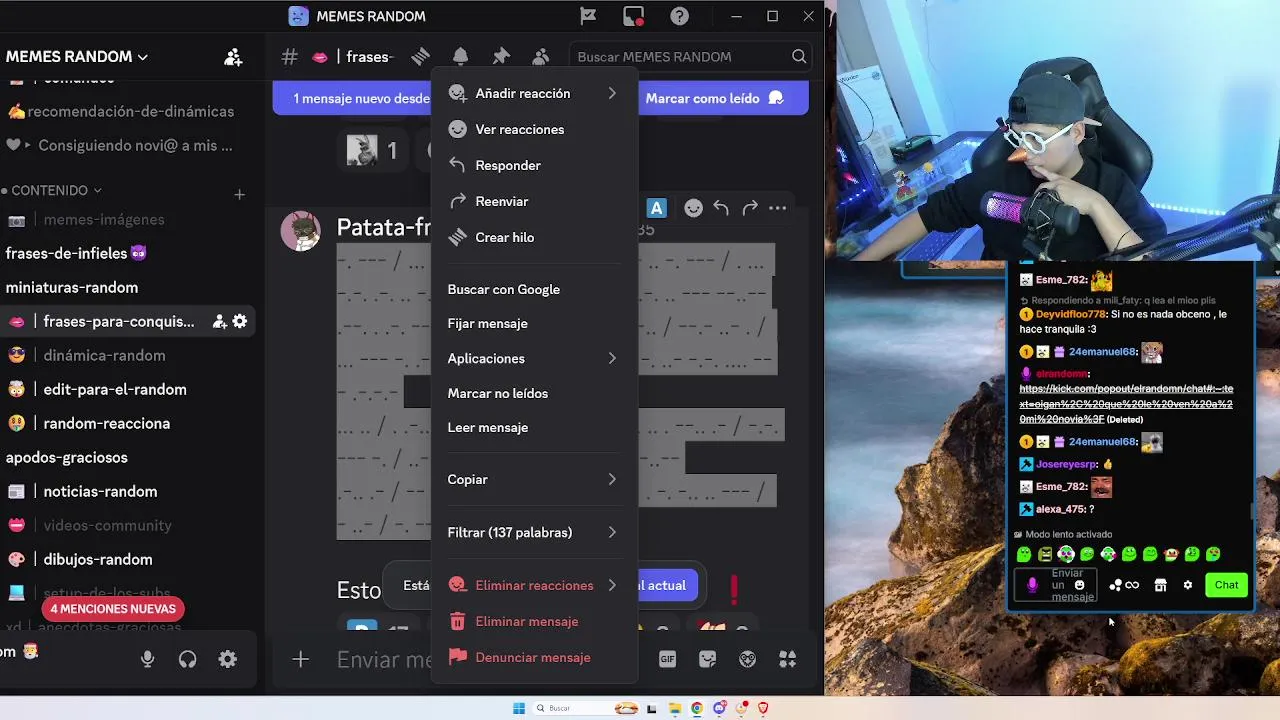Select Buscar con Google menu entry
1280x720 pixels.
tap(534, 289)
